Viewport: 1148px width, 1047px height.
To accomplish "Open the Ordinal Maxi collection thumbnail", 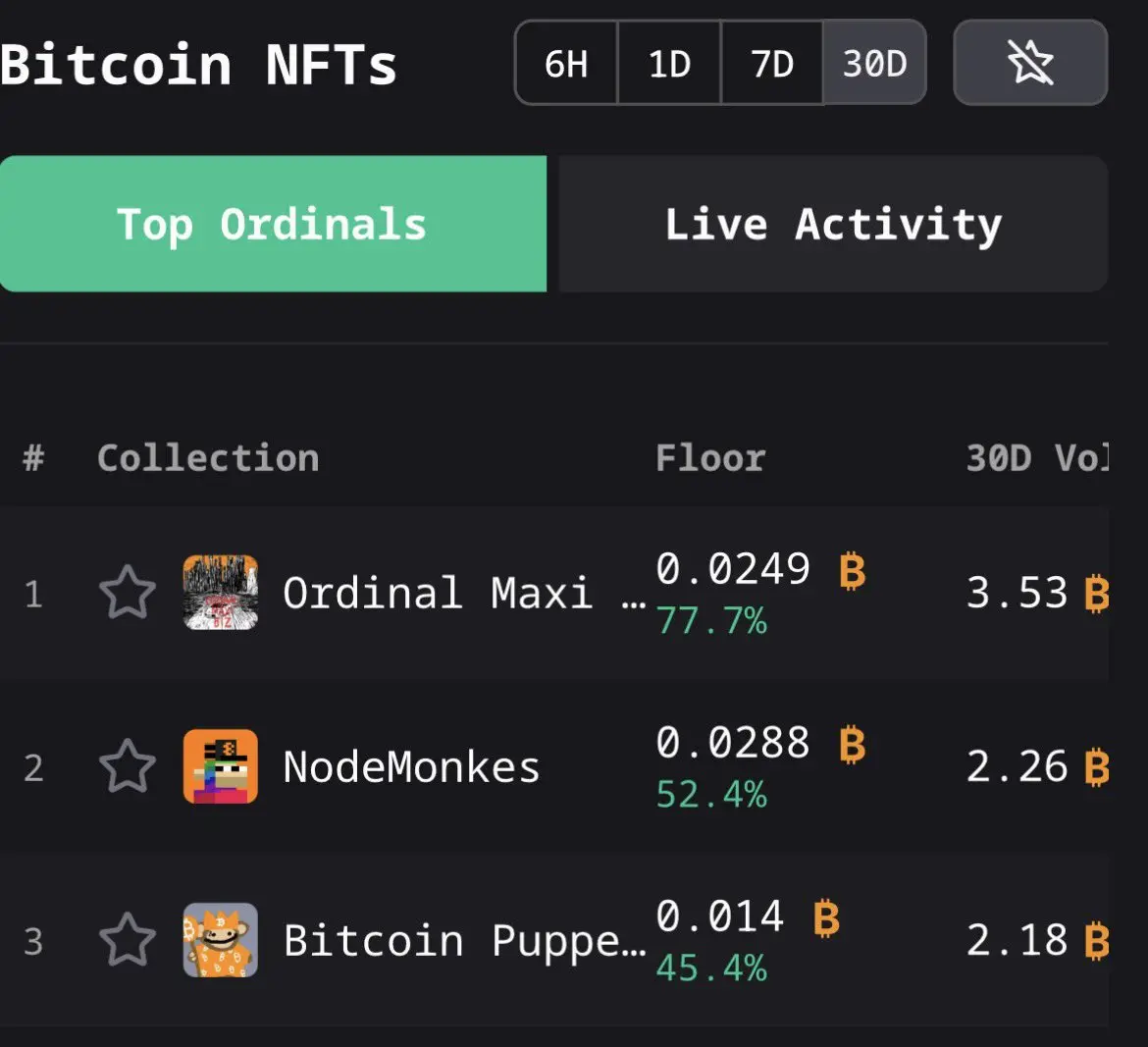I will coord(221,593).
